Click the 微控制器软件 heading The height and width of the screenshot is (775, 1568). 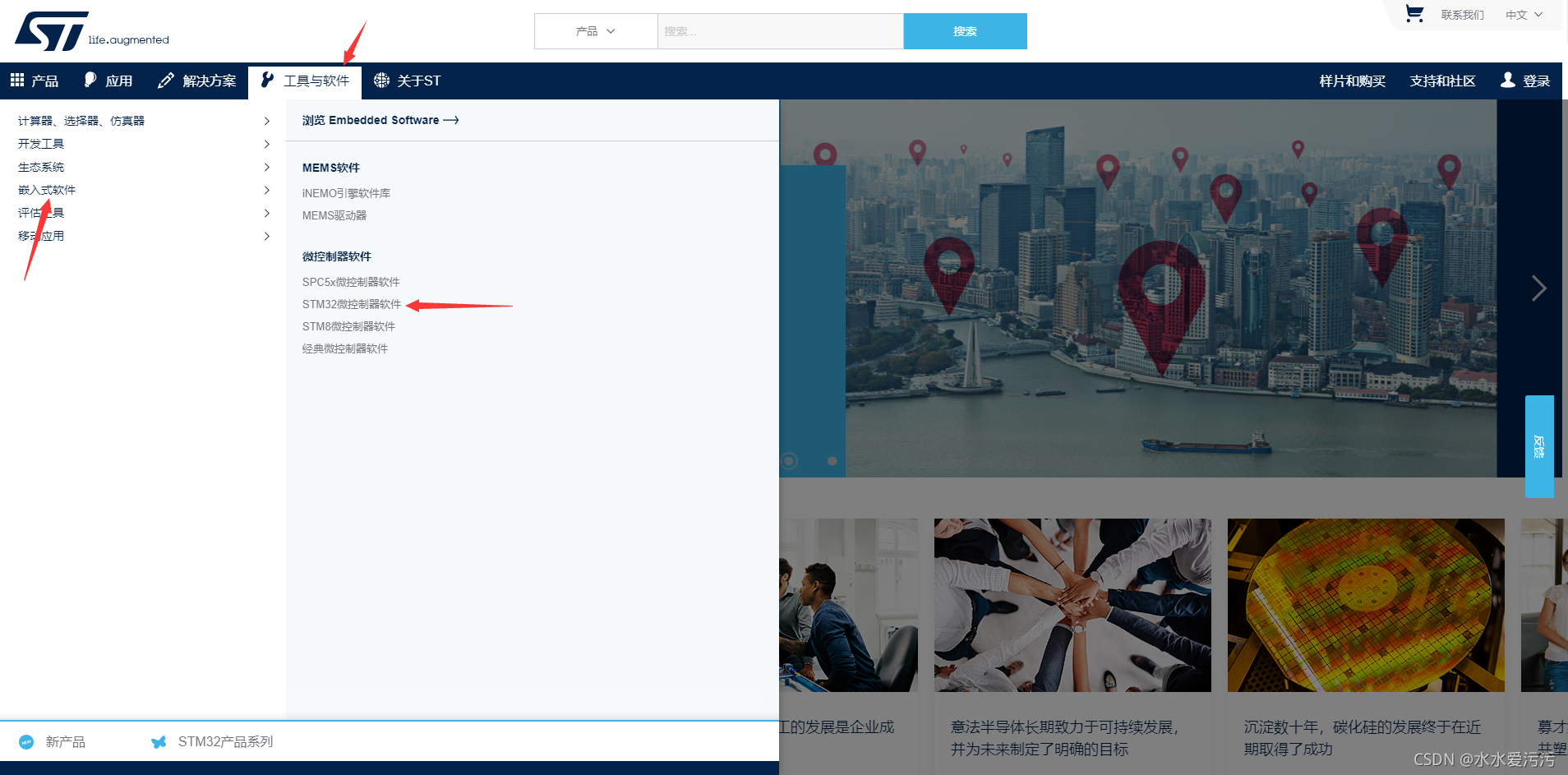click(x=337, y=256)
